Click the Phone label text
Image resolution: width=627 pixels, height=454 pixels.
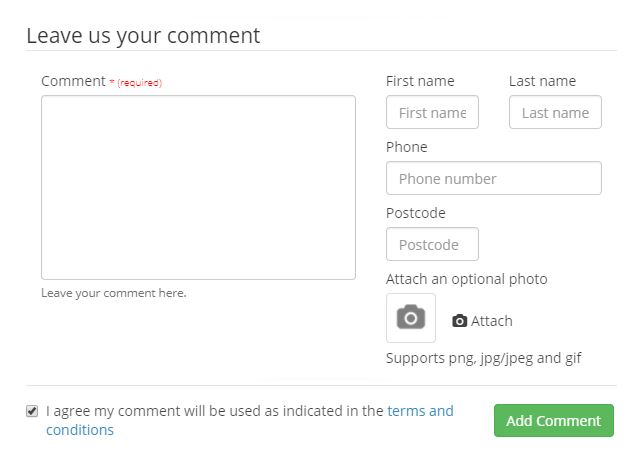[407, 147]
